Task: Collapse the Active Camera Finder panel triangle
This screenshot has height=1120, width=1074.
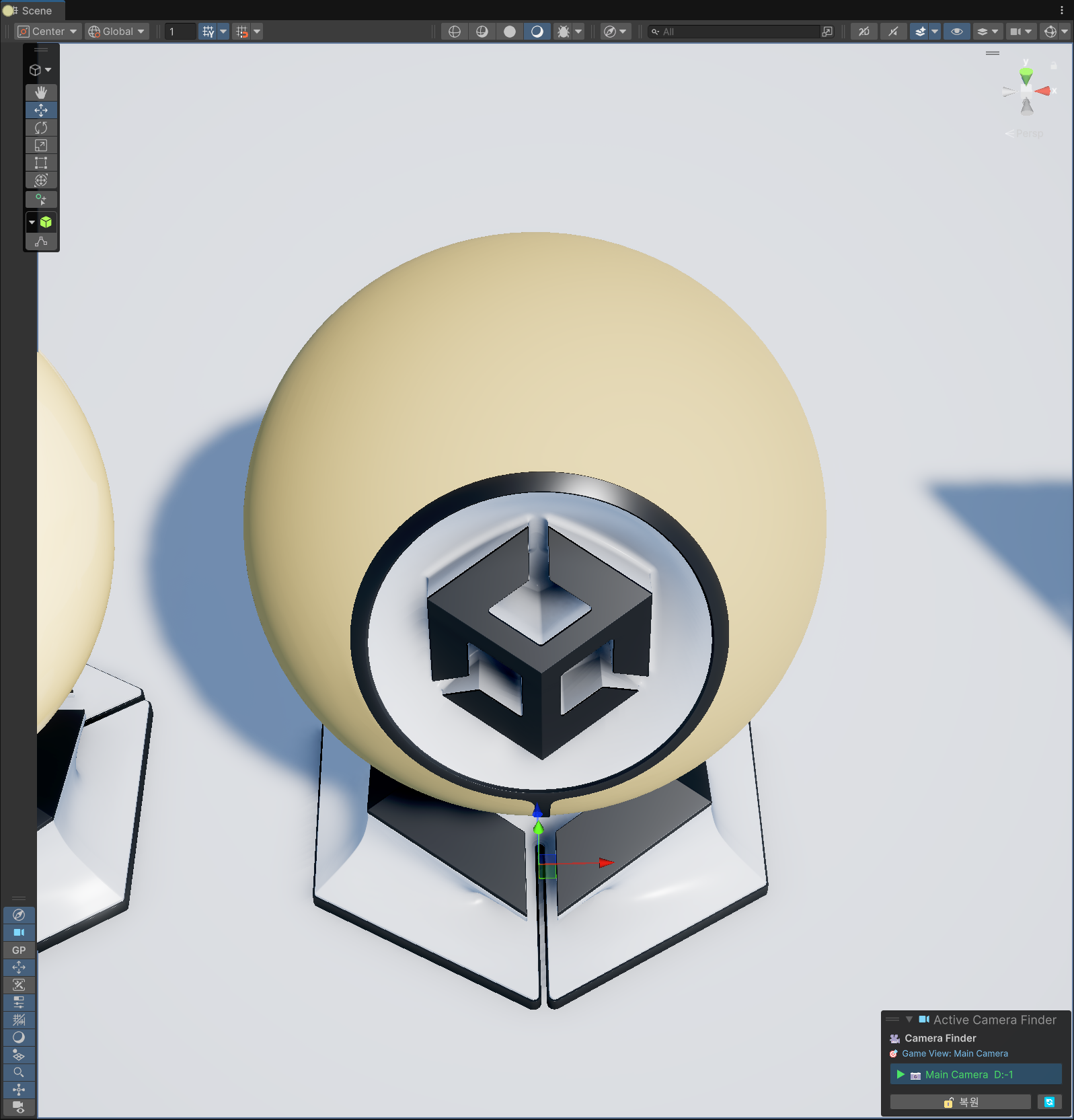Action: (x=909, y=1020)
